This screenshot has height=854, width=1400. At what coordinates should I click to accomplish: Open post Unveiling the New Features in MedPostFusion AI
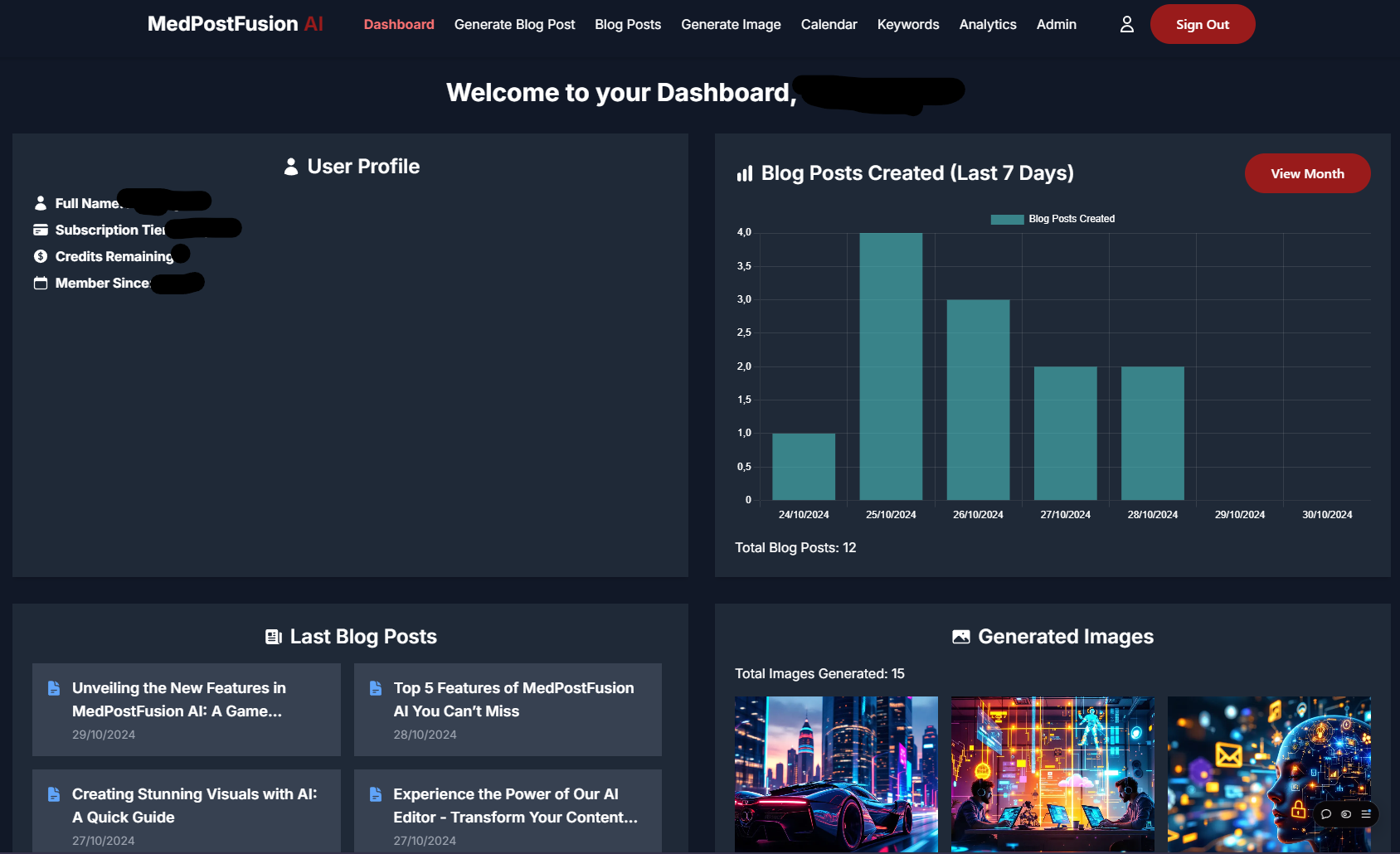click(x=187, y=710)
